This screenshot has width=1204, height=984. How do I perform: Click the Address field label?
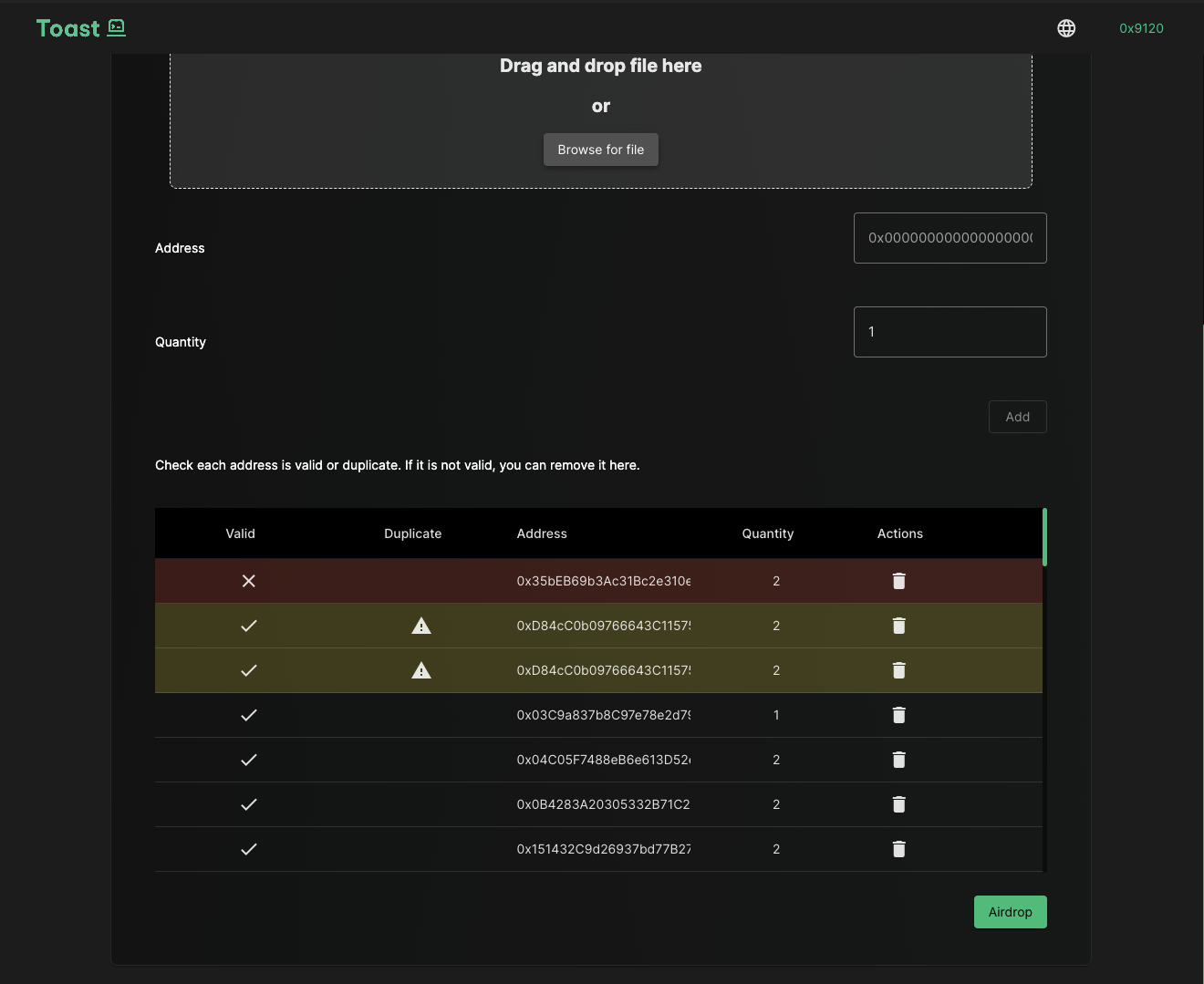[x=180, y=248]
